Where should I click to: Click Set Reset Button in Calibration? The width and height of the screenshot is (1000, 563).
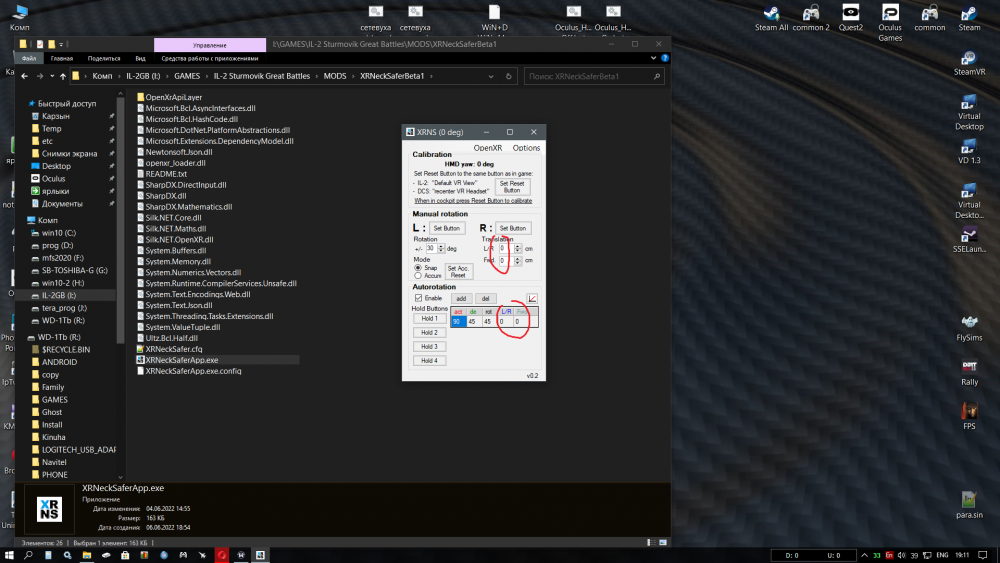click(x=512, y=186)
